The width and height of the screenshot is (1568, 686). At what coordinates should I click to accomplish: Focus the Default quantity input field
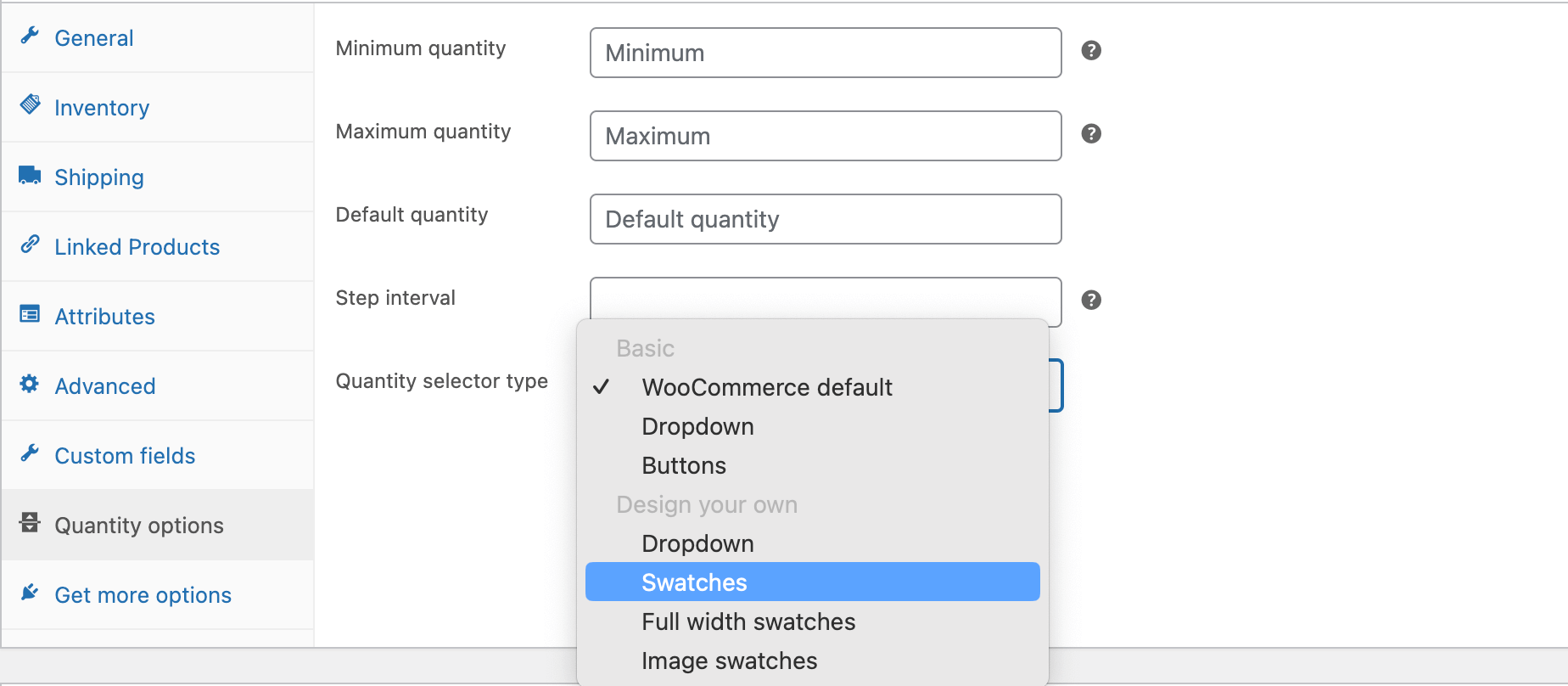825,219
